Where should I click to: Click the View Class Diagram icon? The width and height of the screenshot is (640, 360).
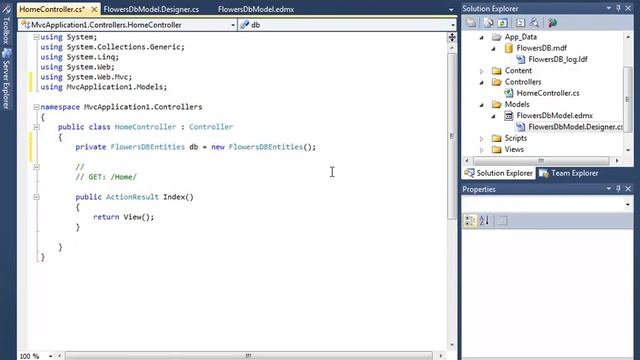coord(534,23)
